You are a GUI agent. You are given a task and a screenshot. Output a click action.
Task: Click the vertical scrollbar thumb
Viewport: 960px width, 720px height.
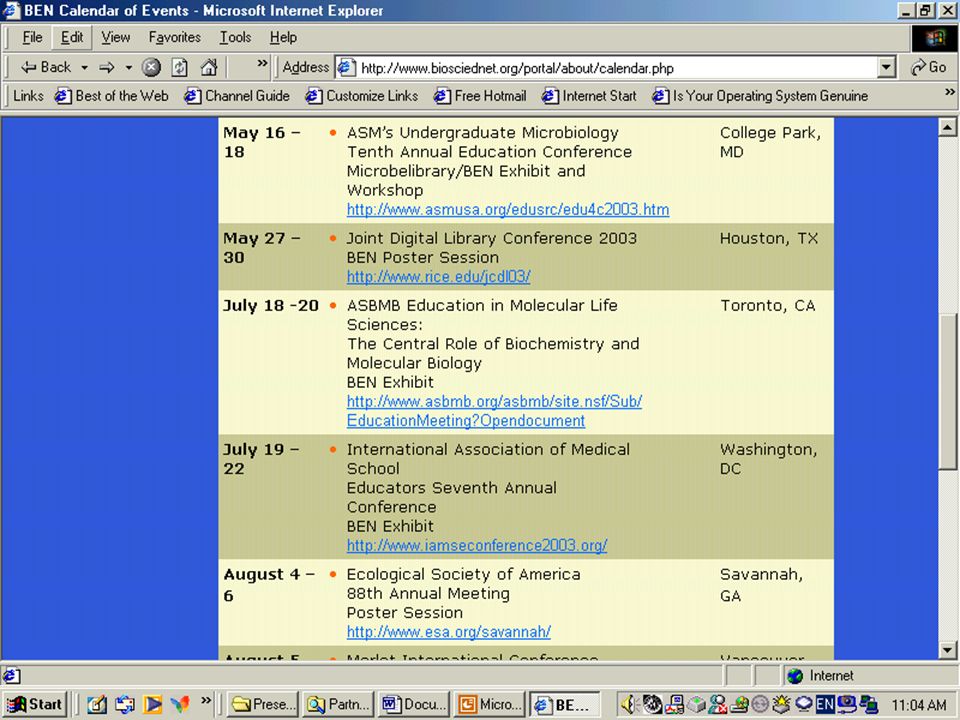point(947,392)
